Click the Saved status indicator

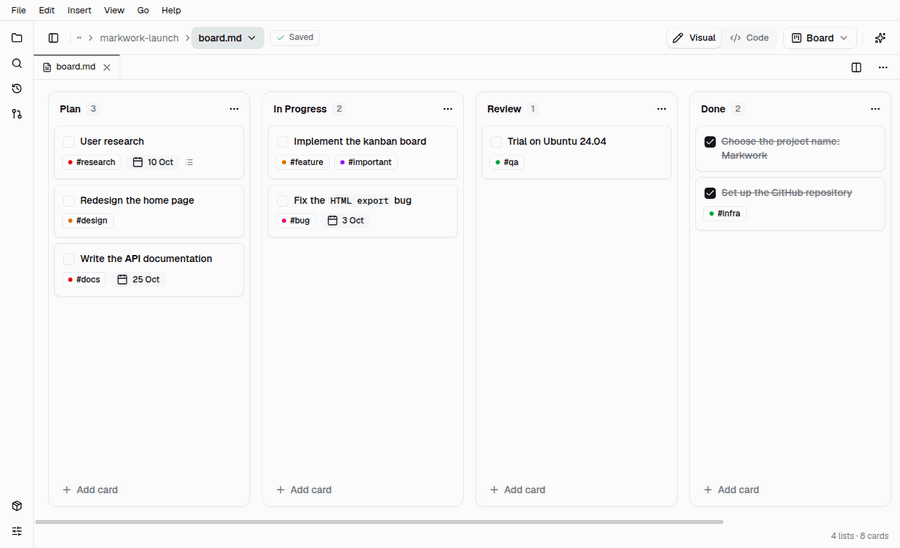pyautogui.click(x=295, y=37)
